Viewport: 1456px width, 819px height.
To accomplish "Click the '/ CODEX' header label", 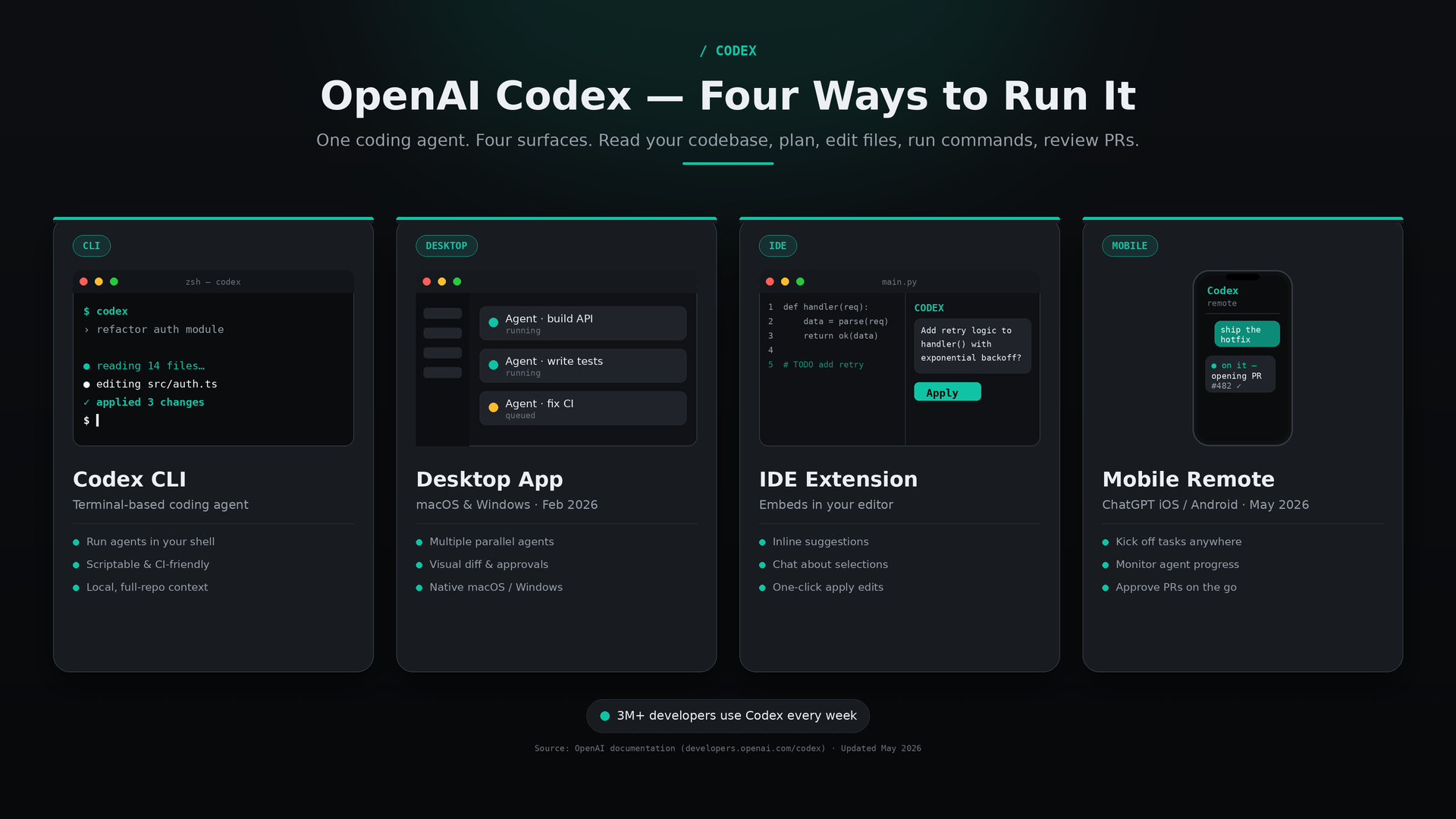I will (x=728, y=51).
